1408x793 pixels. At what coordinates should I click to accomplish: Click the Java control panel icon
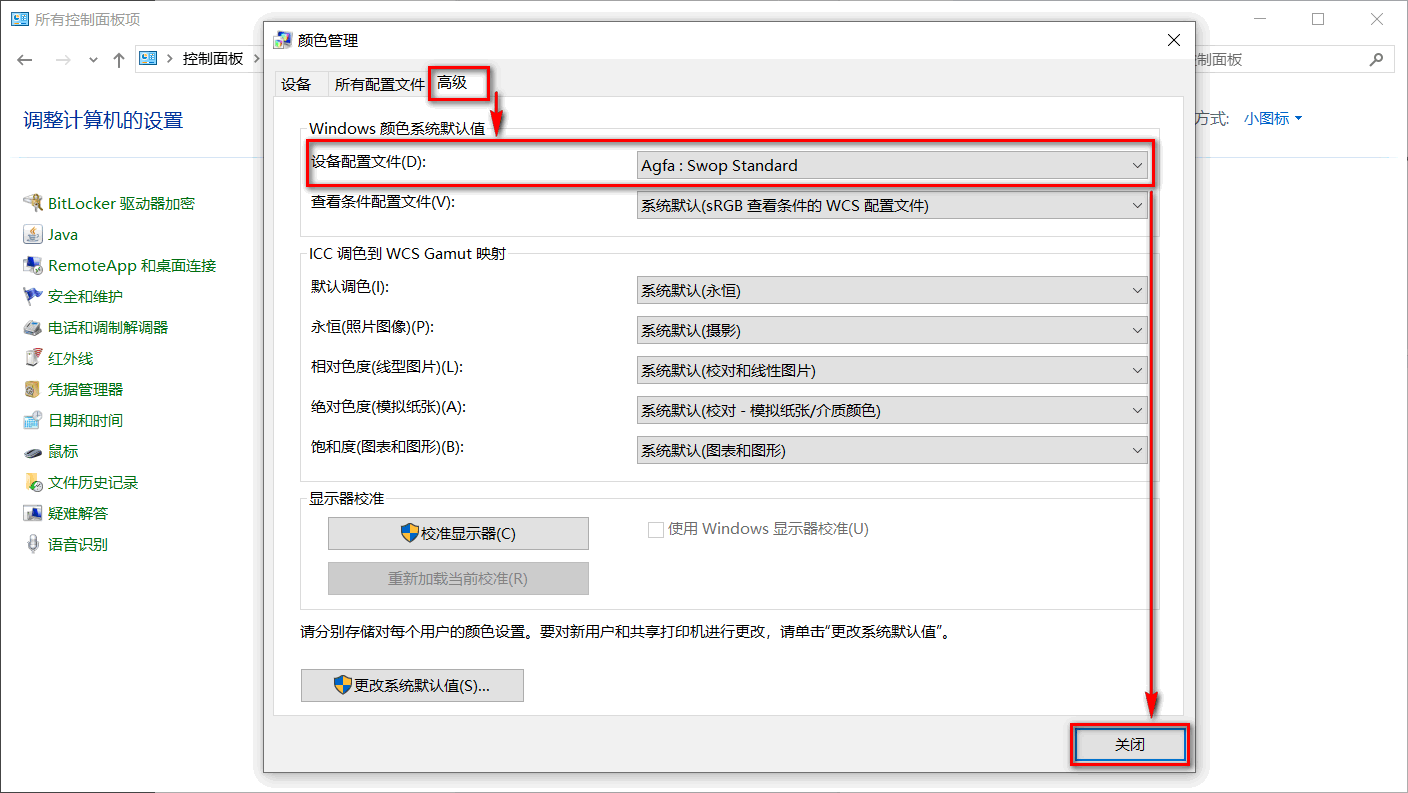(x=33, y=234)
